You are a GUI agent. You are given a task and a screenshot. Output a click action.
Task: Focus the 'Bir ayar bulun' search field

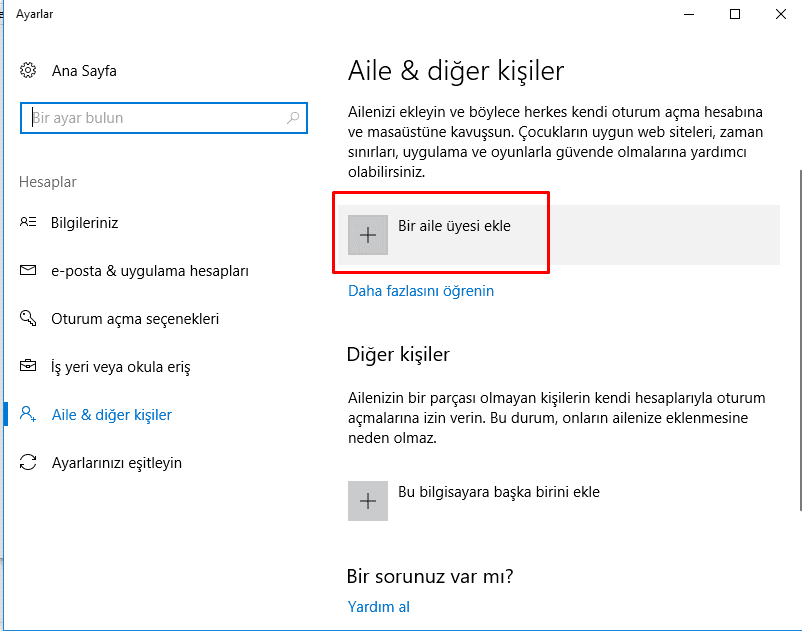click(x=155, y=118)
